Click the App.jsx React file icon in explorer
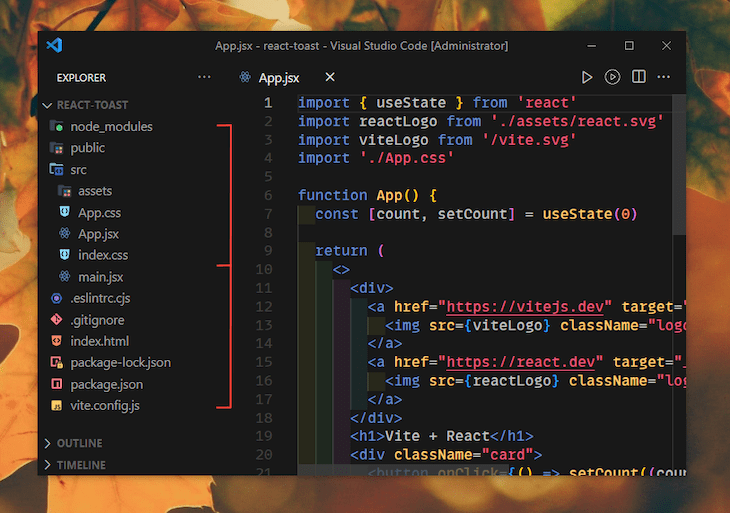Image resolution: width=730 pixels, height=513 pixels. tap(65, 233)
